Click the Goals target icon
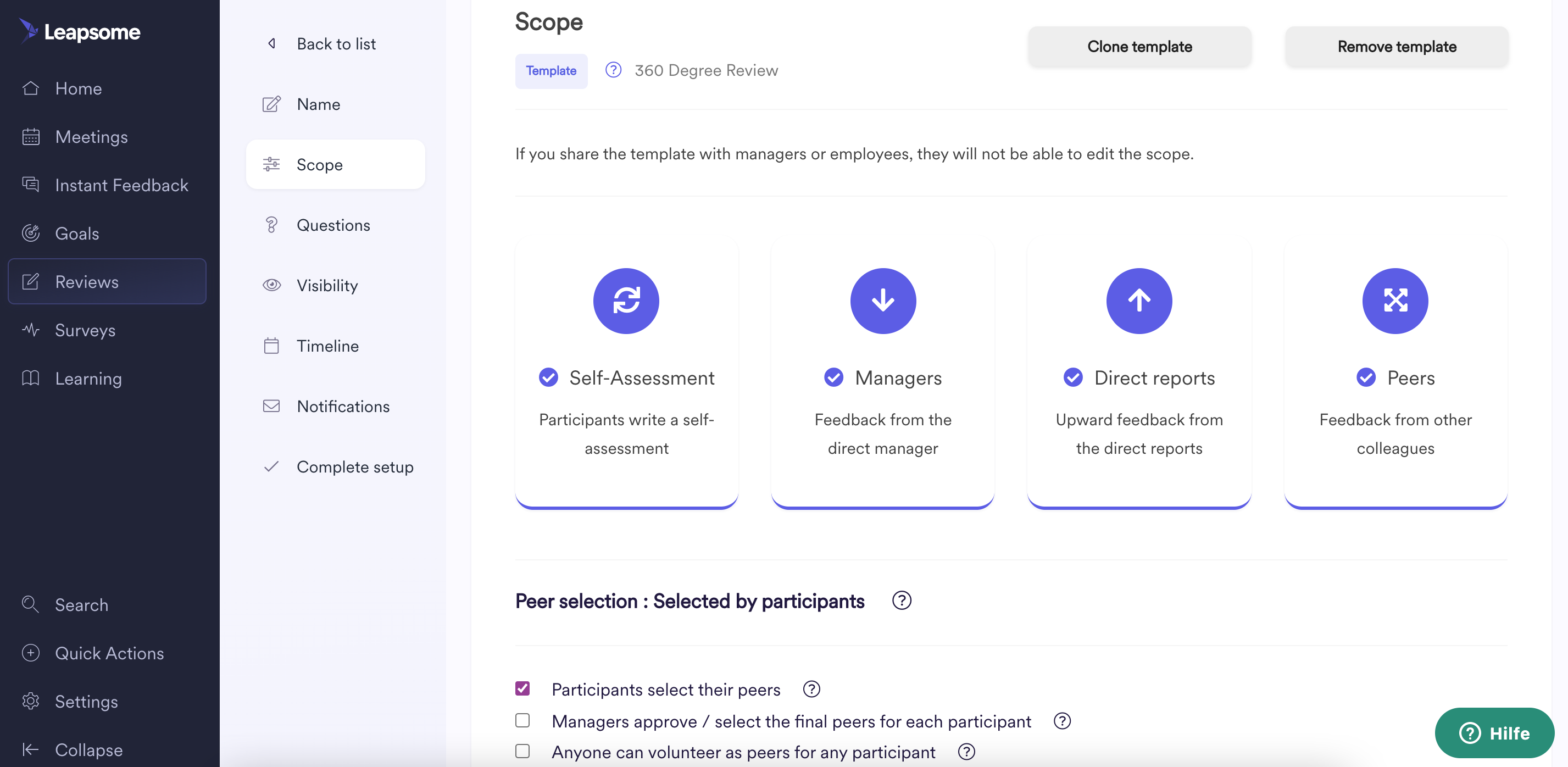 coord(30,233)
